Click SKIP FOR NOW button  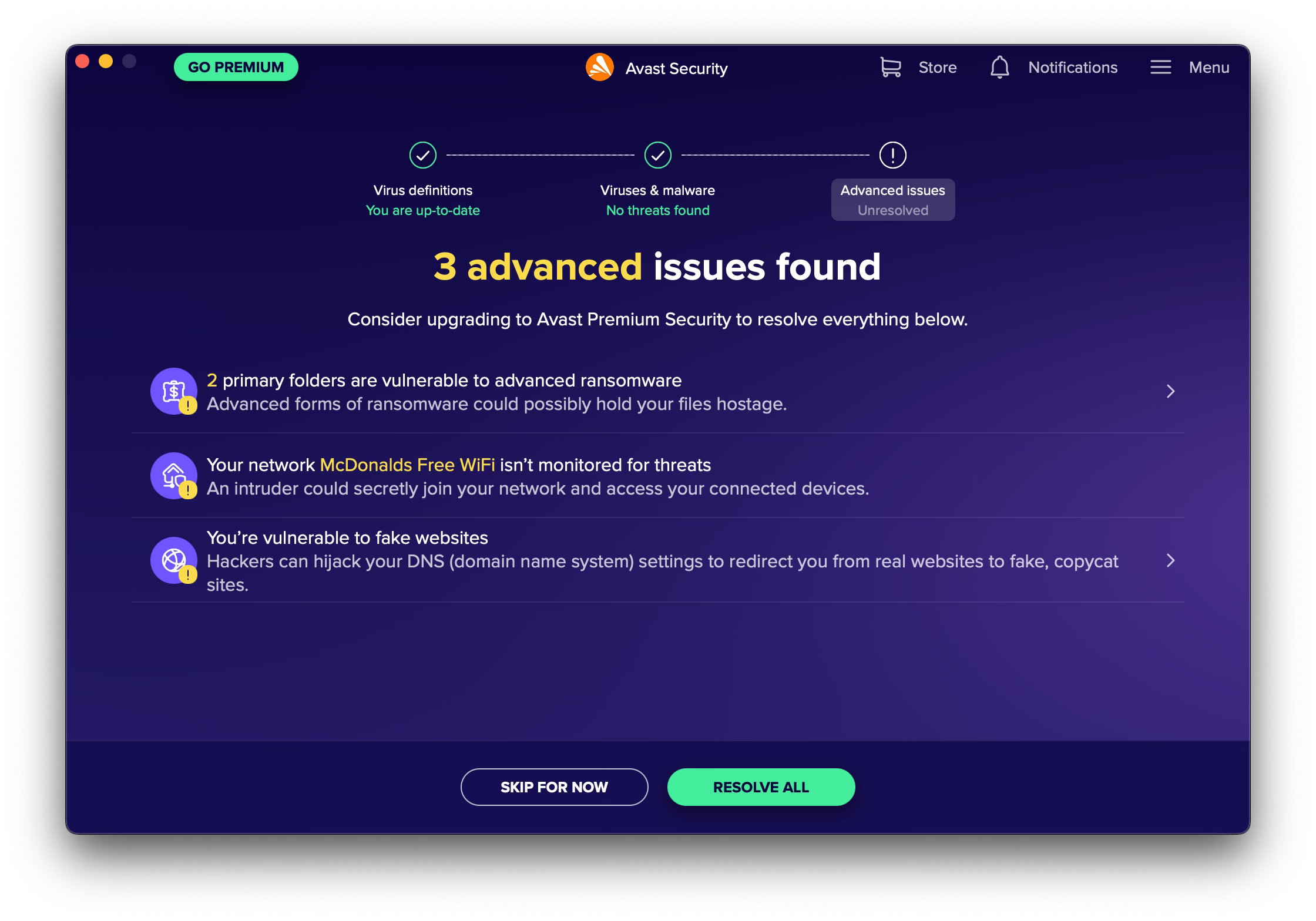point(554,787)
